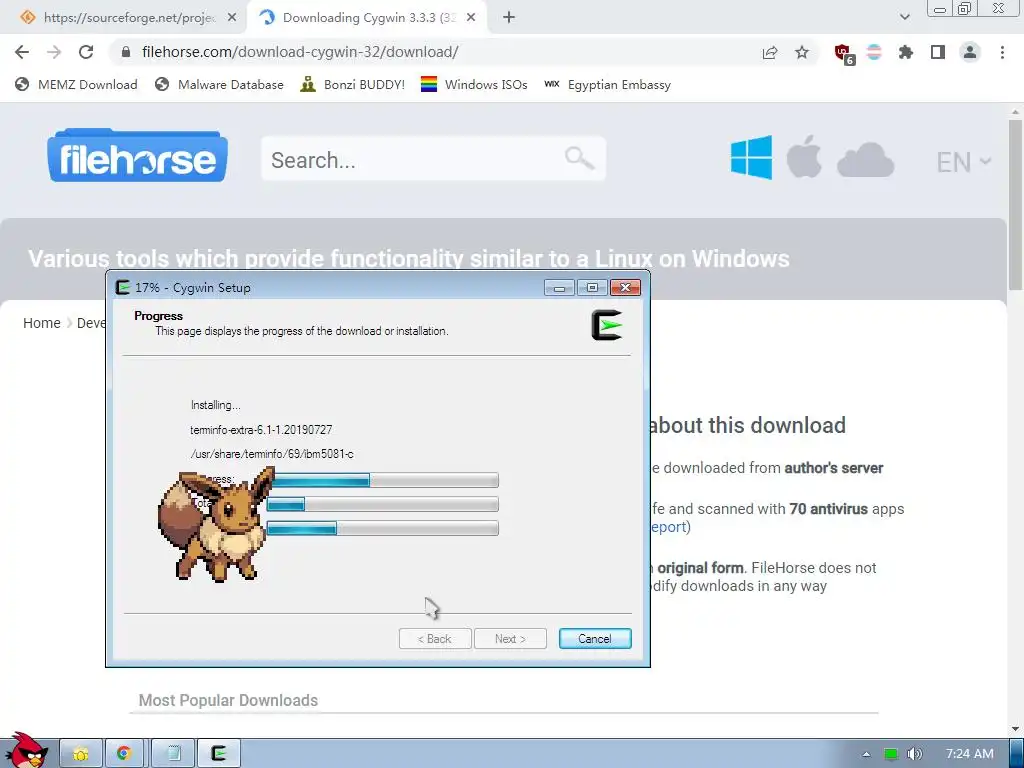The height and width of the screenshot is (768, 1024).
Task: Expand the tab search chevron
Action: pos(904,17)
